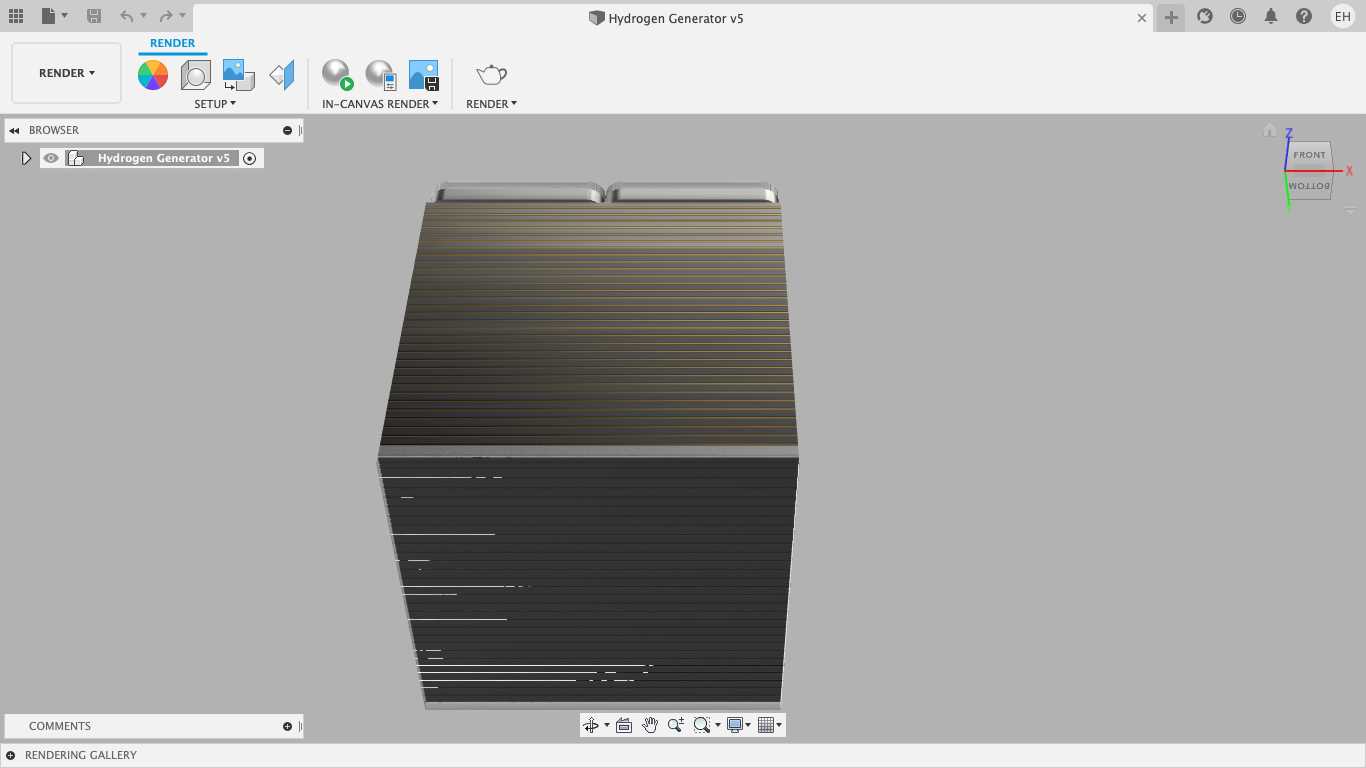Select the Orbit navigation tool
1366x768 pixels.
(590, 725)
